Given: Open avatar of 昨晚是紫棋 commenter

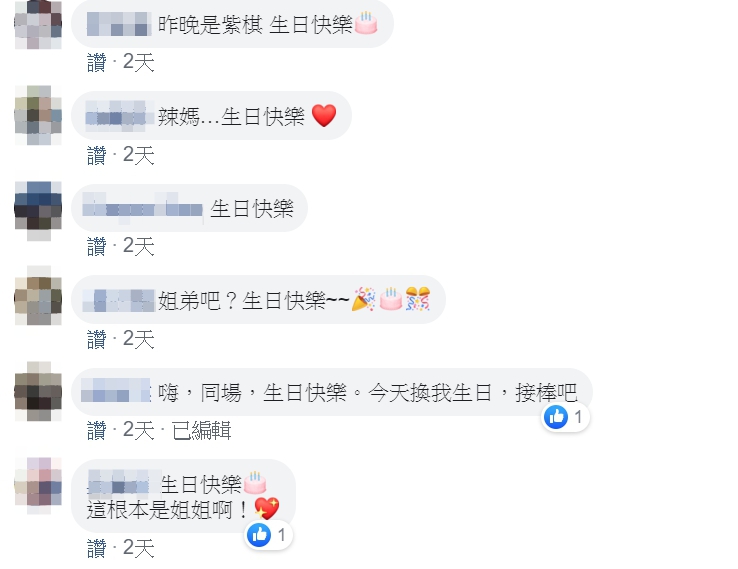Looking at the screenshot, I should pos(38,24).
